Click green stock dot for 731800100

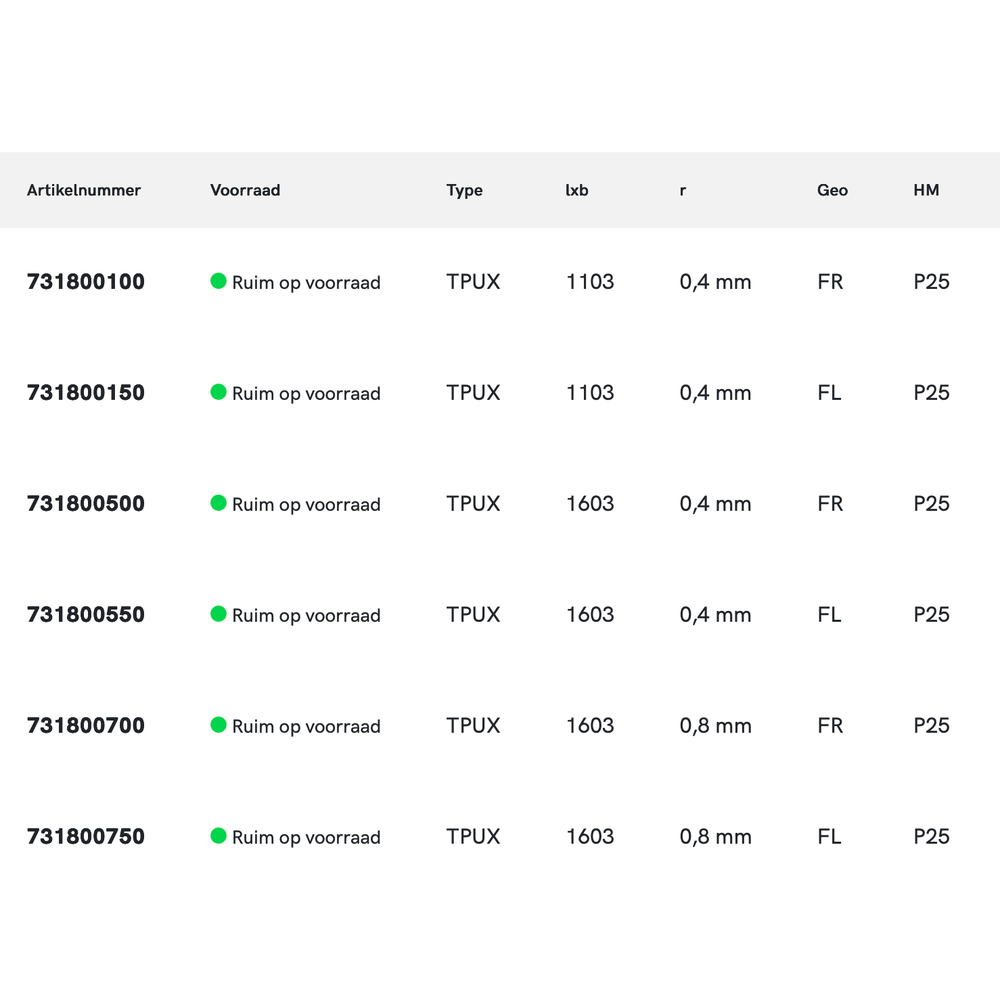(218, 281)
